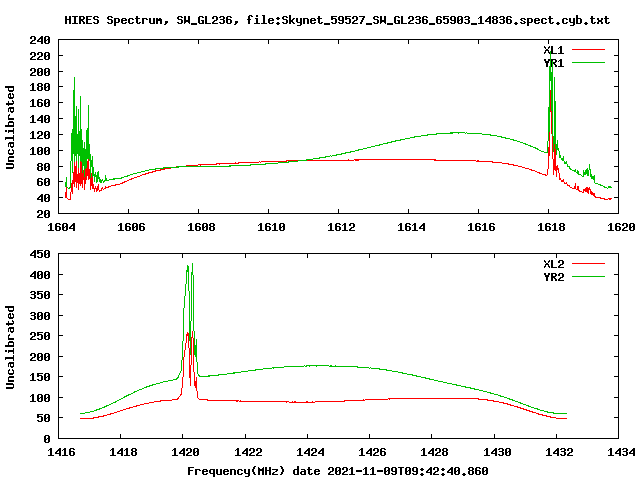Click the 400 y-axis tick label
The height and width of the screenshot is (480, 640).
point(40,275)
